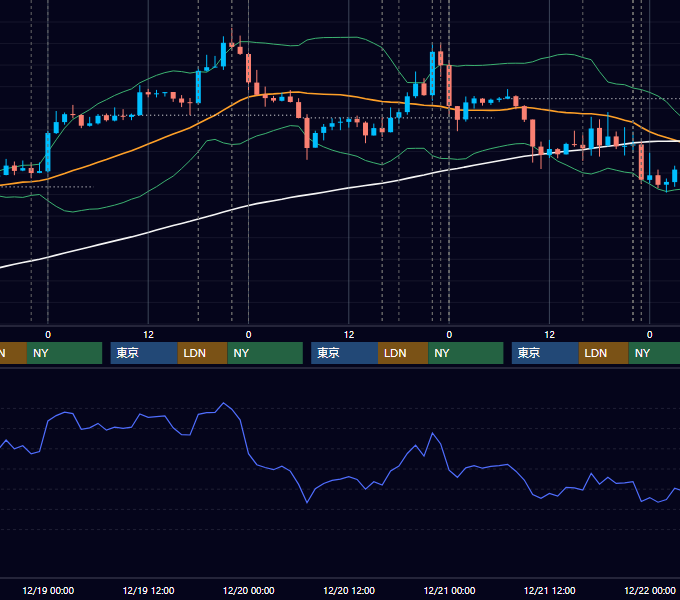The width and height of the screenshot is (680, 600).
Task: Select the 12/20 00:00 axis label
Action: pyautogui.click(x=248, y=590)
